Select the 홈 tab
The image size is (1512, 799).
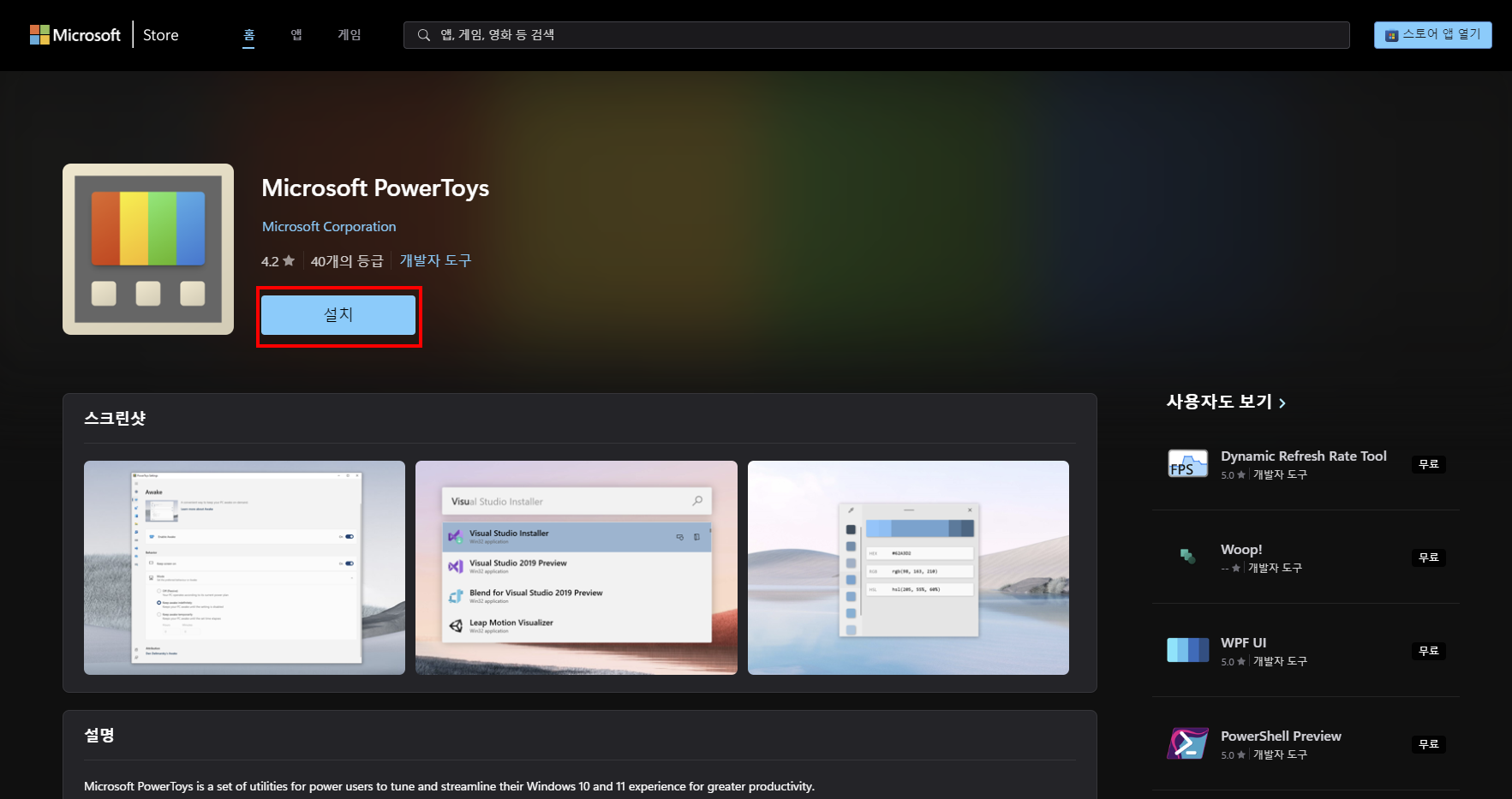click(248, 34)
